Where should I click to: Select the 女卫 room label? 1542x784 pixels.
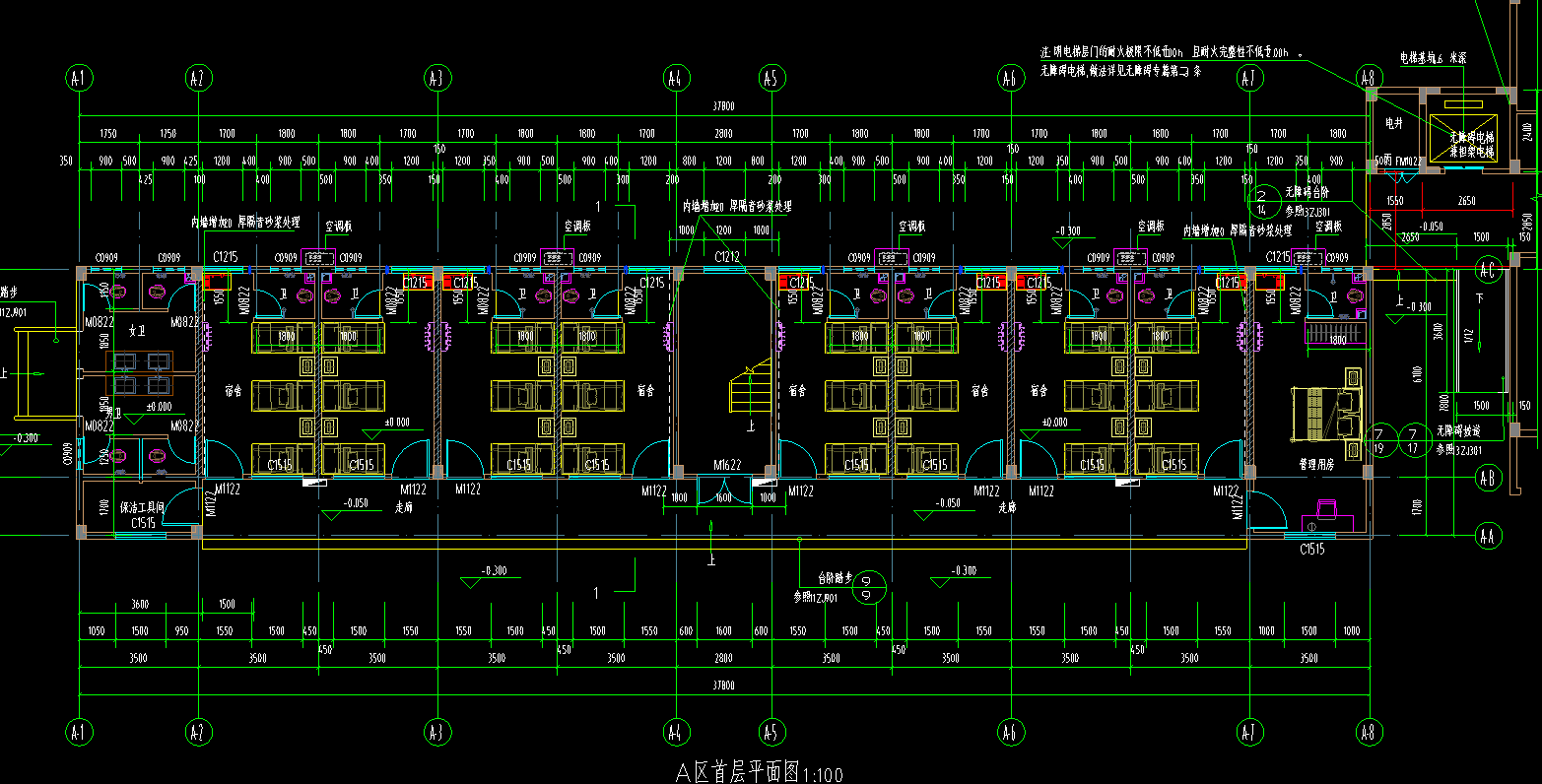137,330
